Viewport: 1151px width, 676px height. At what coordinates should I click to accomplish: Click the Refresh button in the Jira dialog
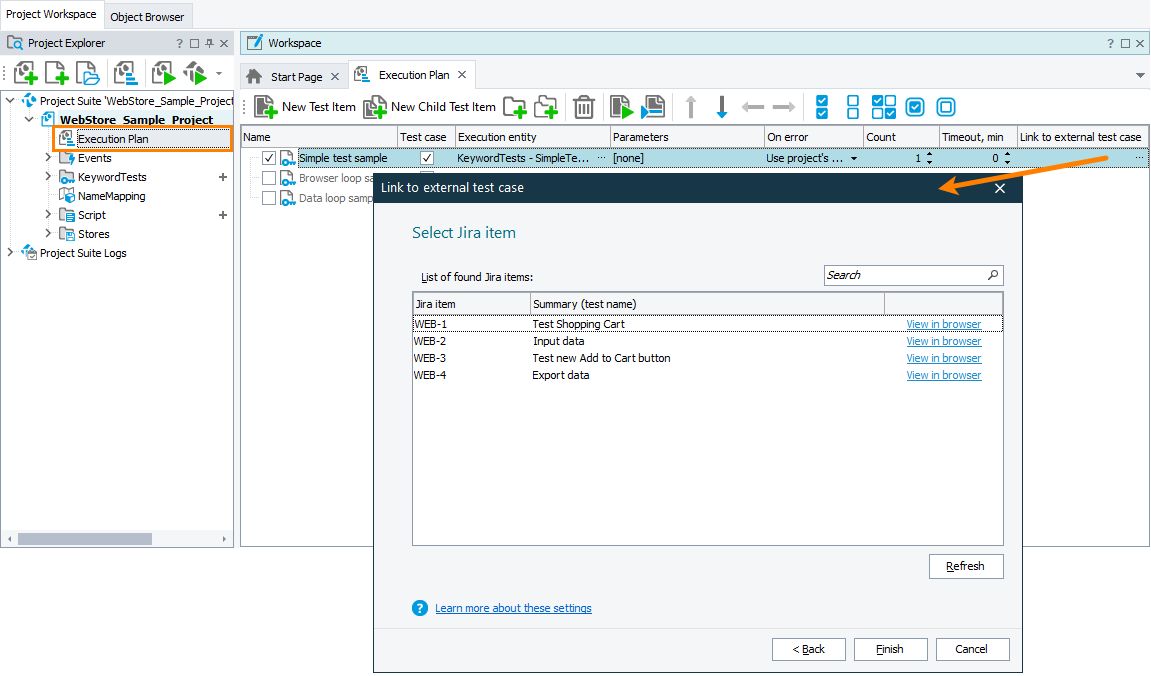coord(965,566)
